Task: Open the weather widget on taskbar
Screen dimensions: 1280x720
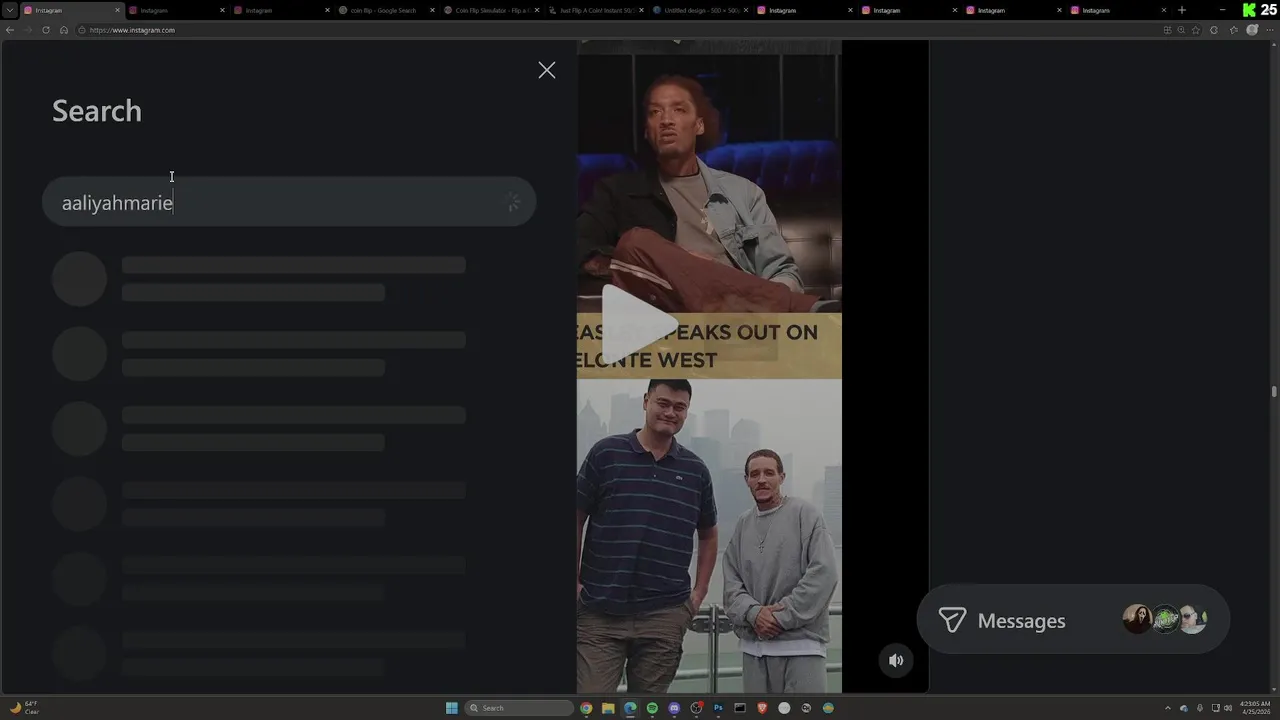Action: click(x=24, y=708)
